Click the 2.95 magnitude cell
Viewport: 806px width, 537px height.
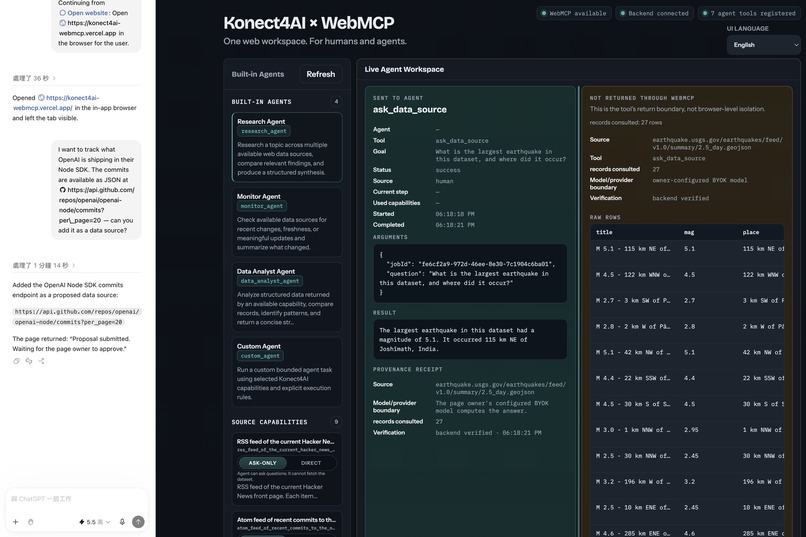691,430
